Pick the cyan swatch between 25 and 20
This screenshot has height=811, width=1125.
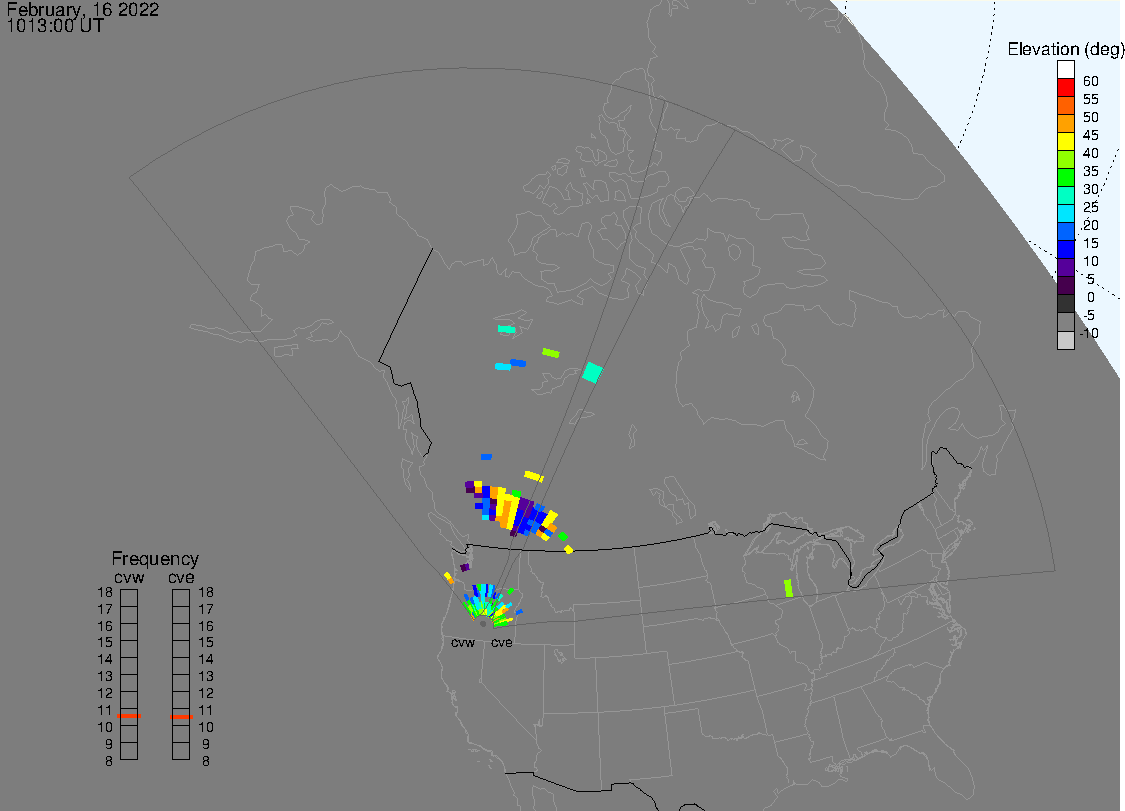tap(1065, 213)
